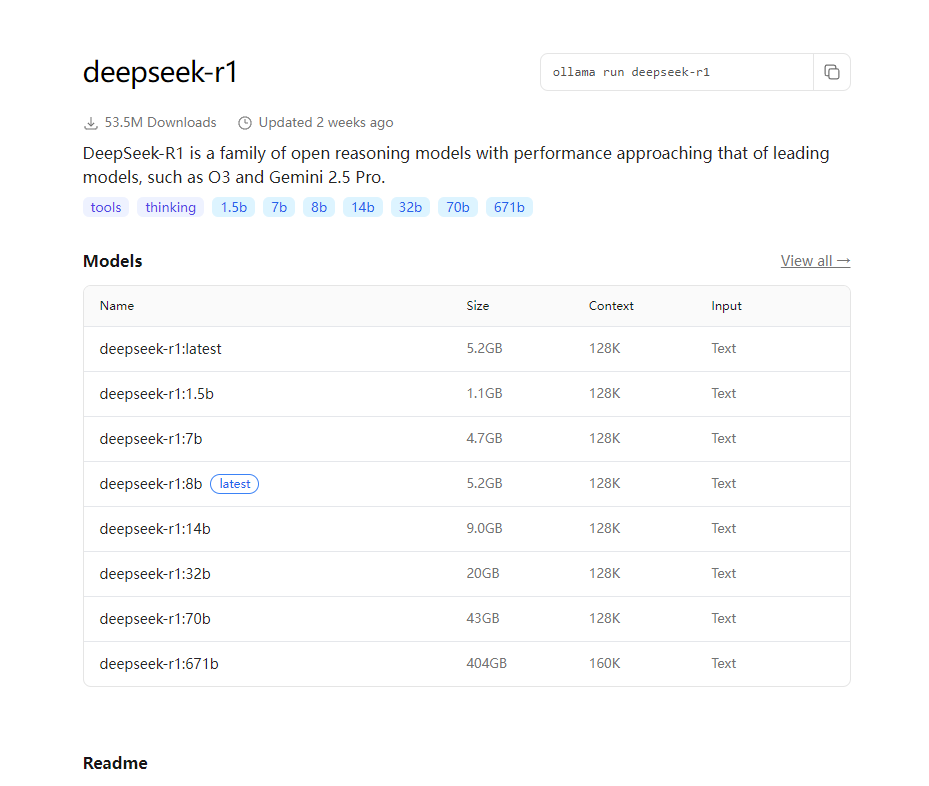Open the deepseek-r1:70b model row
Image resolution: width=929 pixels, height=786 pixels.
155,619
